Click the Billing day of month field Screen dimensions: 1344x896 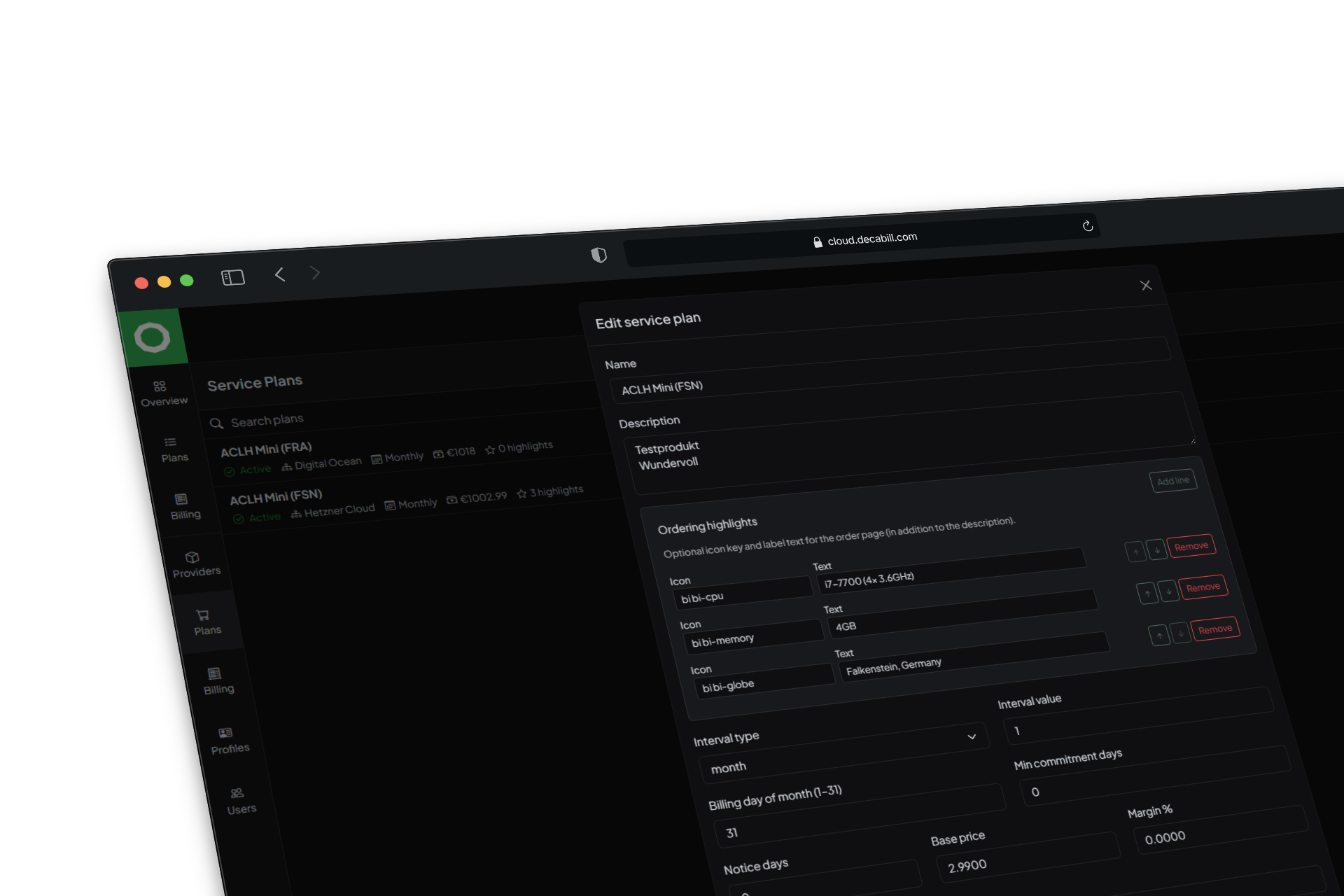(x=861, y=815)
